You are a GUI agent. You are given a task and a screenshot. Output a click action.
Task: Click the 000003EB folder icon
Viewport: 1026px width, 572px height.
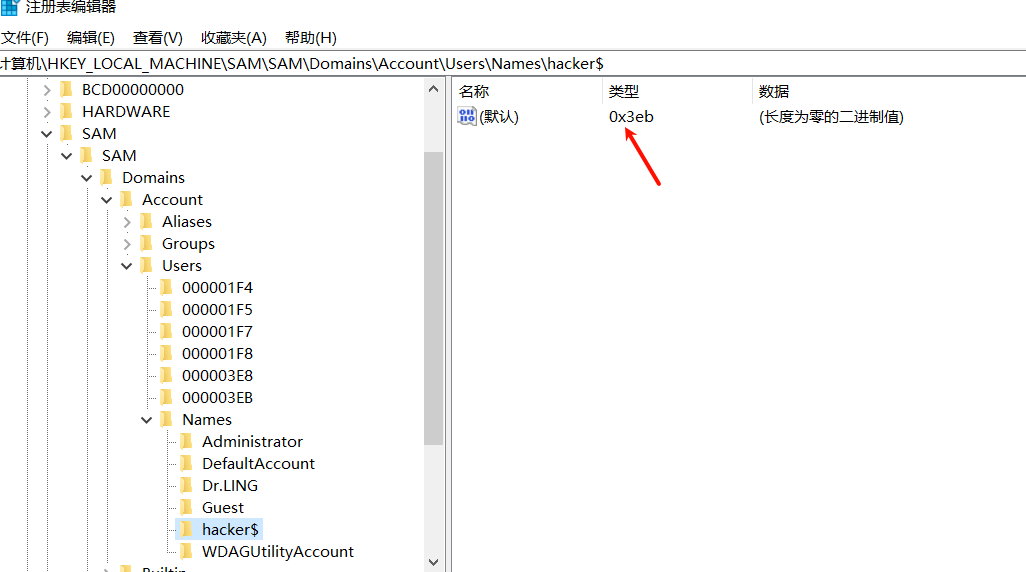tap(167, 397)
